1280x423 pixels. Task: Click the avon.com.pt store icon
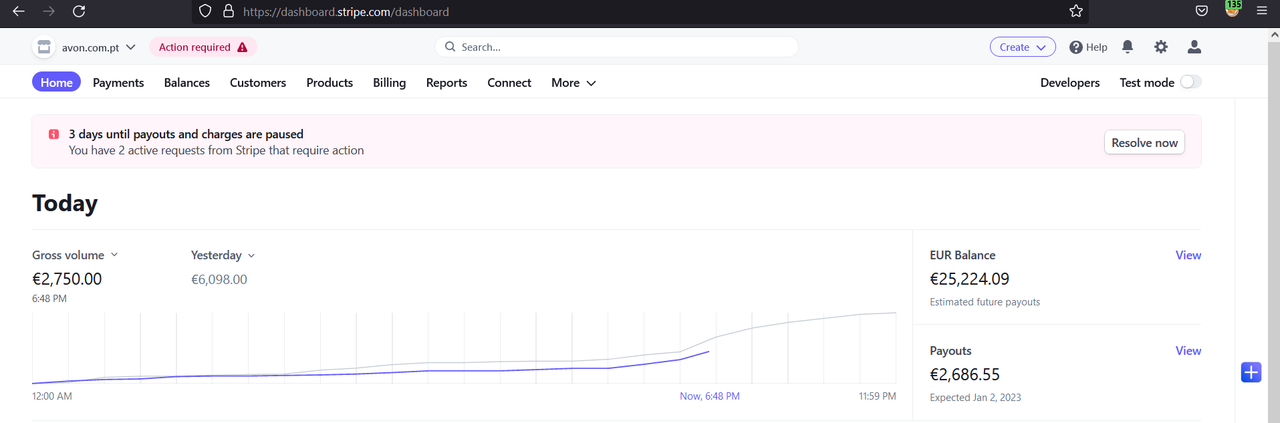43,47
